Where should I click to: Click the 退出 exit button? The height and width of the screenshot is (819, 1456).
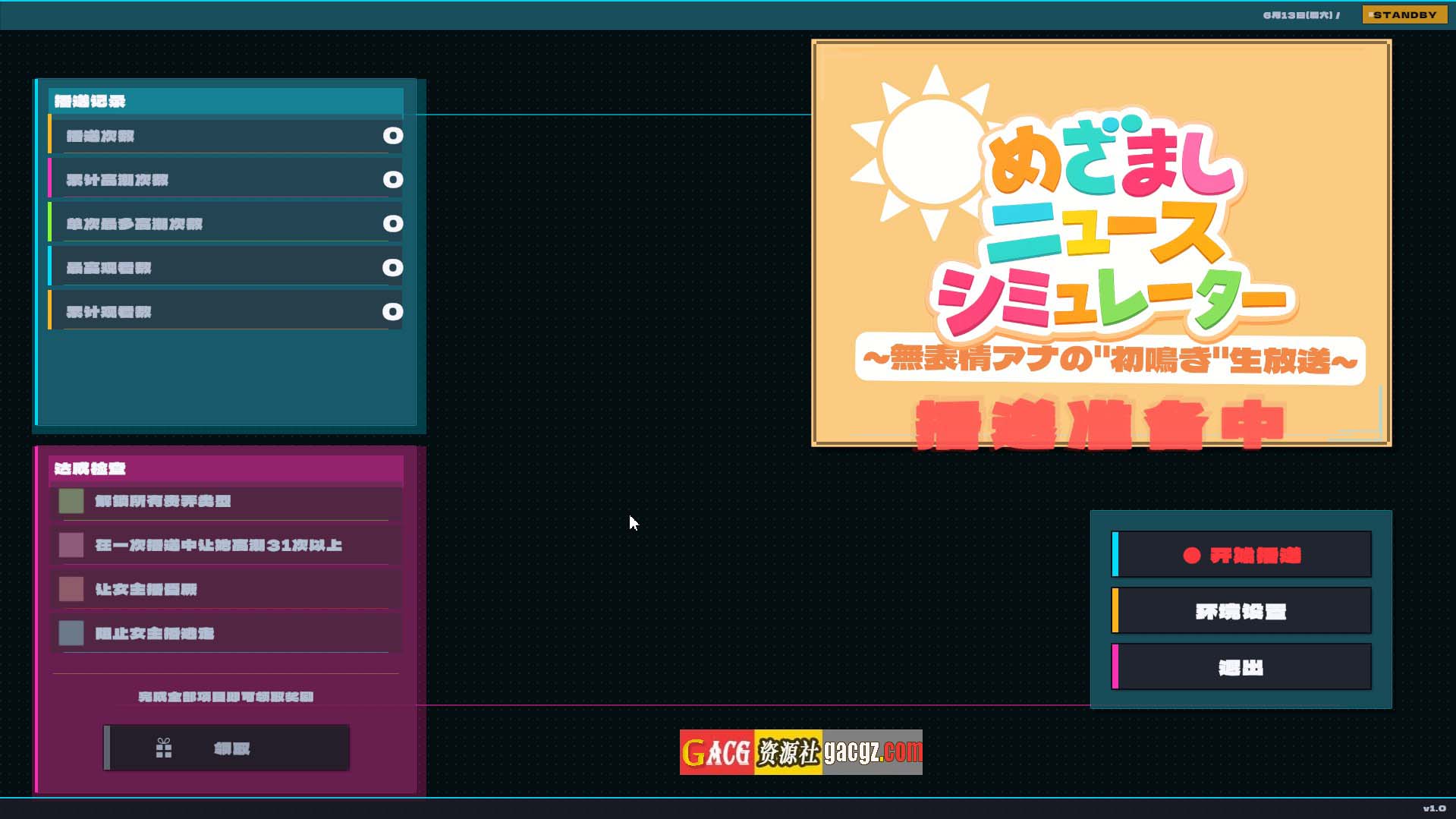point(1241,667)
